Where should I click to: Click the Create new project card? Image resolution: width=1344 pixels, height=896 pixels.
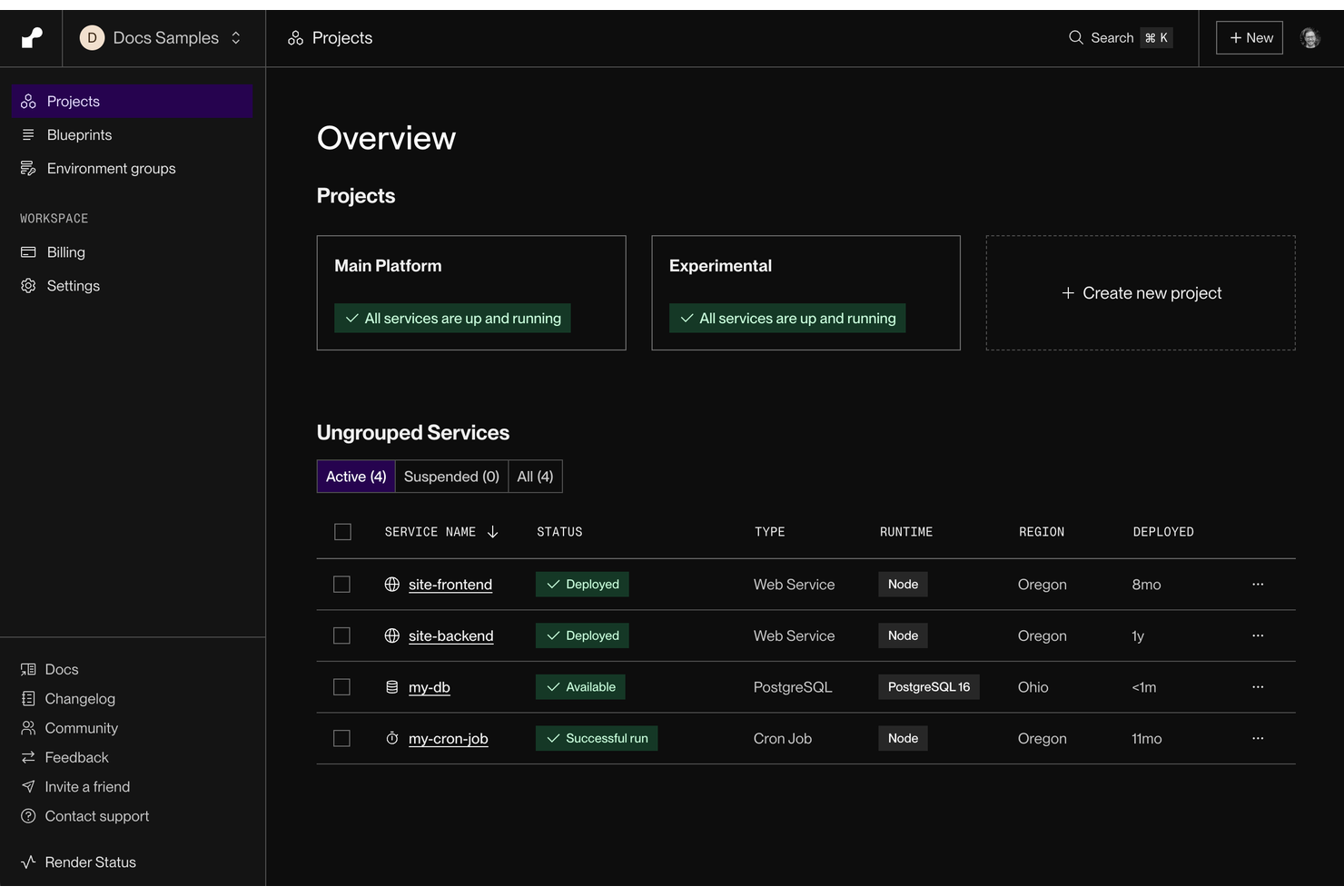(1141, 292)
